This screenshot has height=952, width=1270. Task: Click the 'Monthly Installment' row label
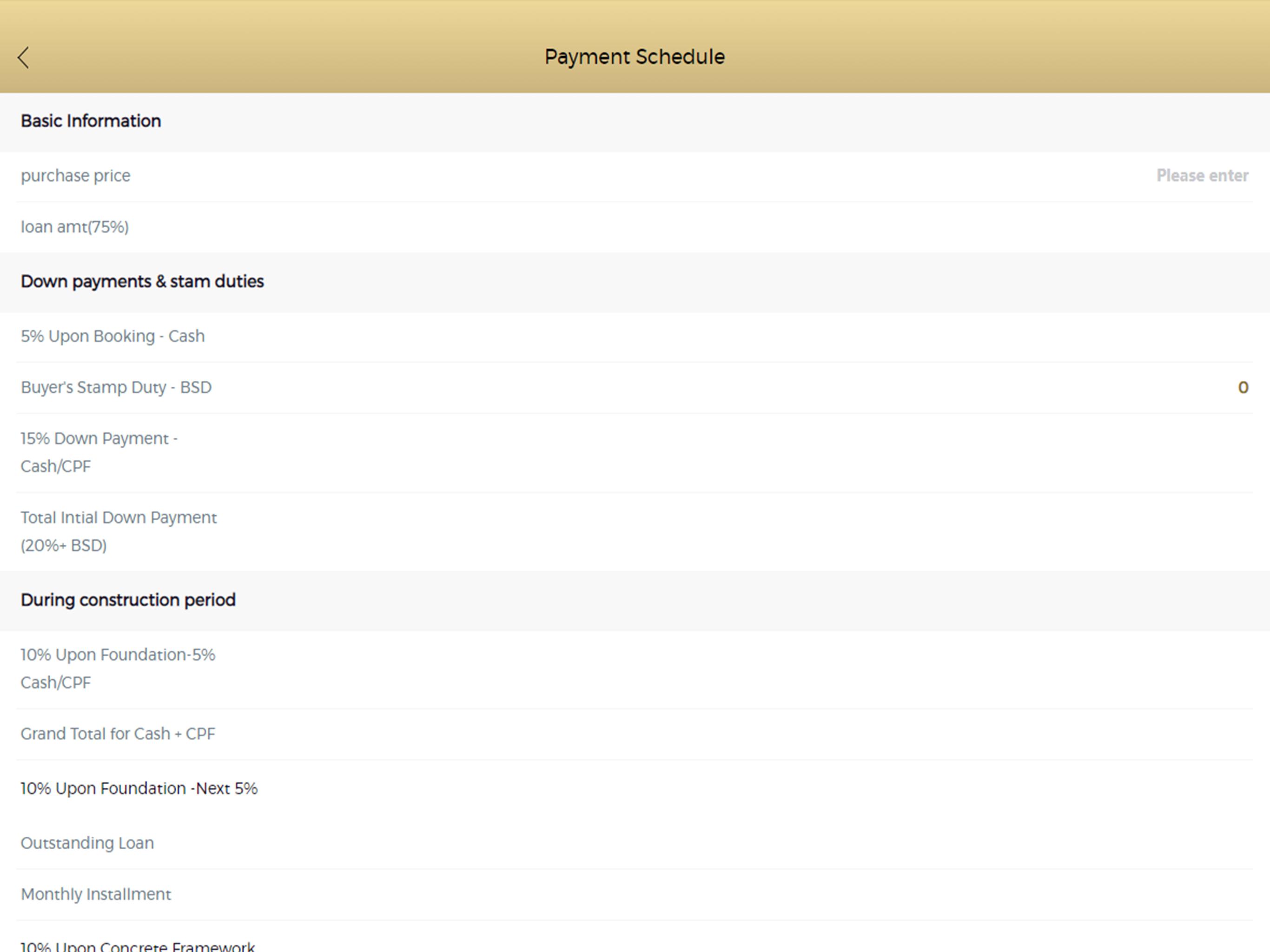tap(96, 894)
